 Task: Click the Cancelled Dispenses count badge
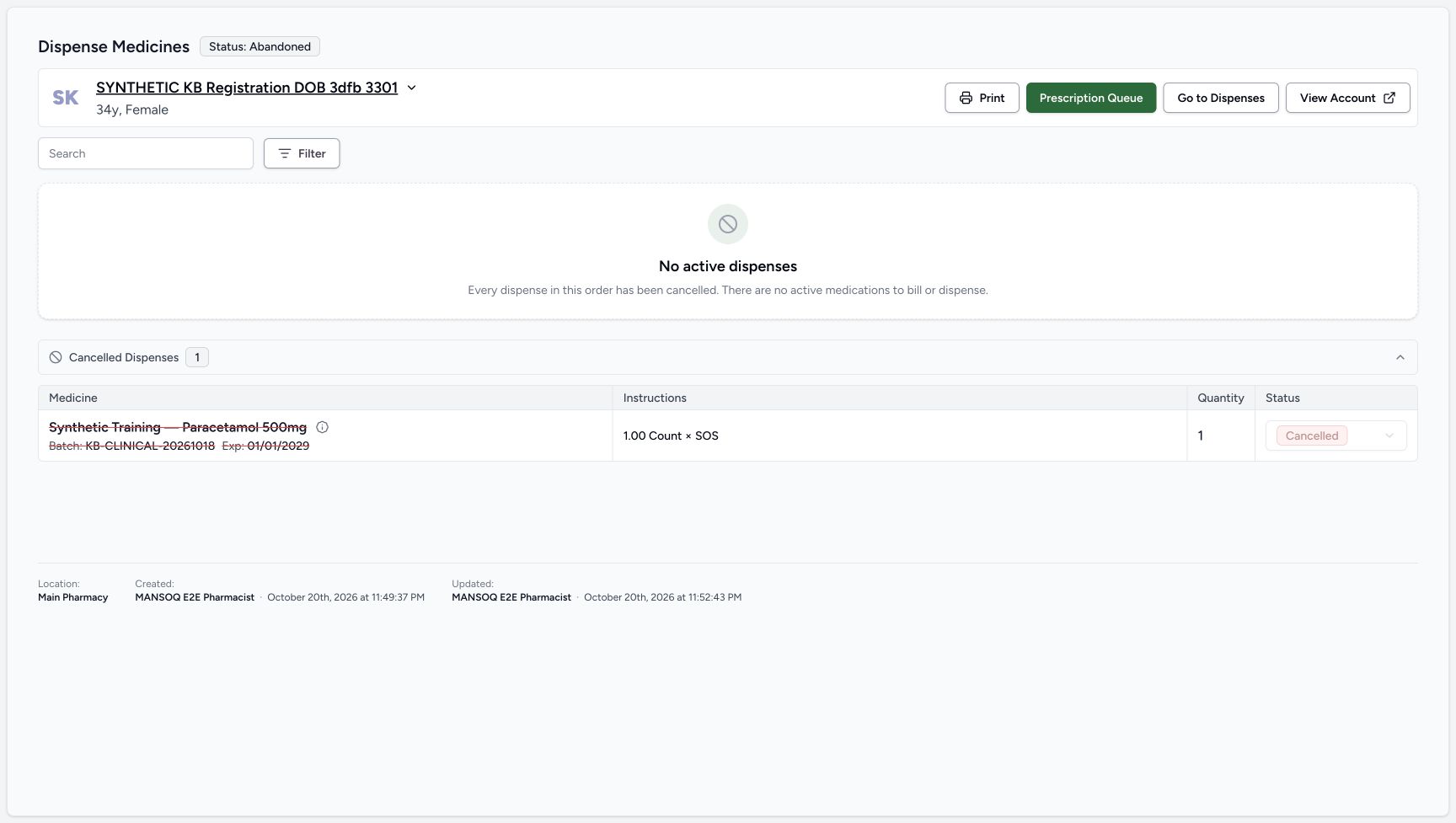click(x=197, y=357)
